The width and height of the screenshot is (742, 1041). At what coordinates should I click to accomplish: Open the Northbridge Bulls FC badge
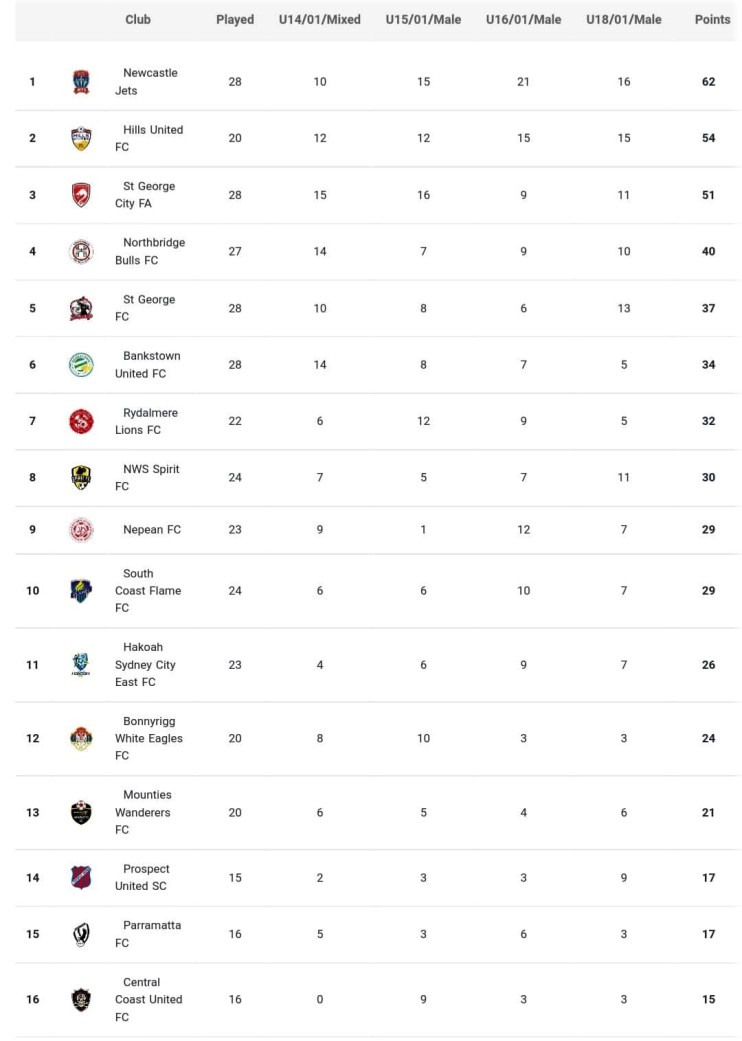click(81, 252)
